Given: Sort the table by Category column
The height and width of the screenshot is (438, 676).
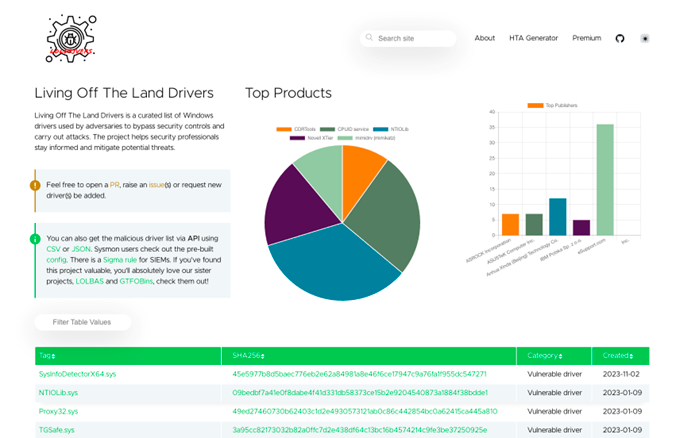Looking at the screenshot, I should 545,356.
